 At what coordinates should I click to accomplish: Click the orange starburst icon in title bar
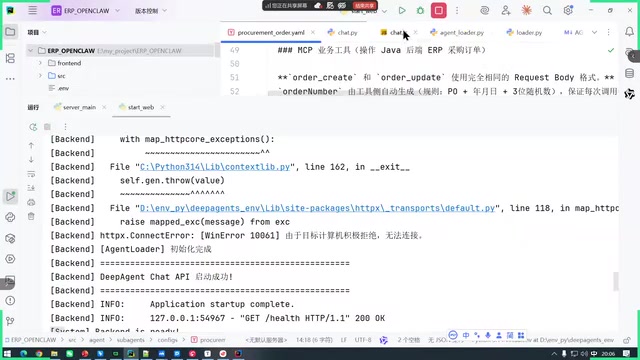[x=527, y=11]
